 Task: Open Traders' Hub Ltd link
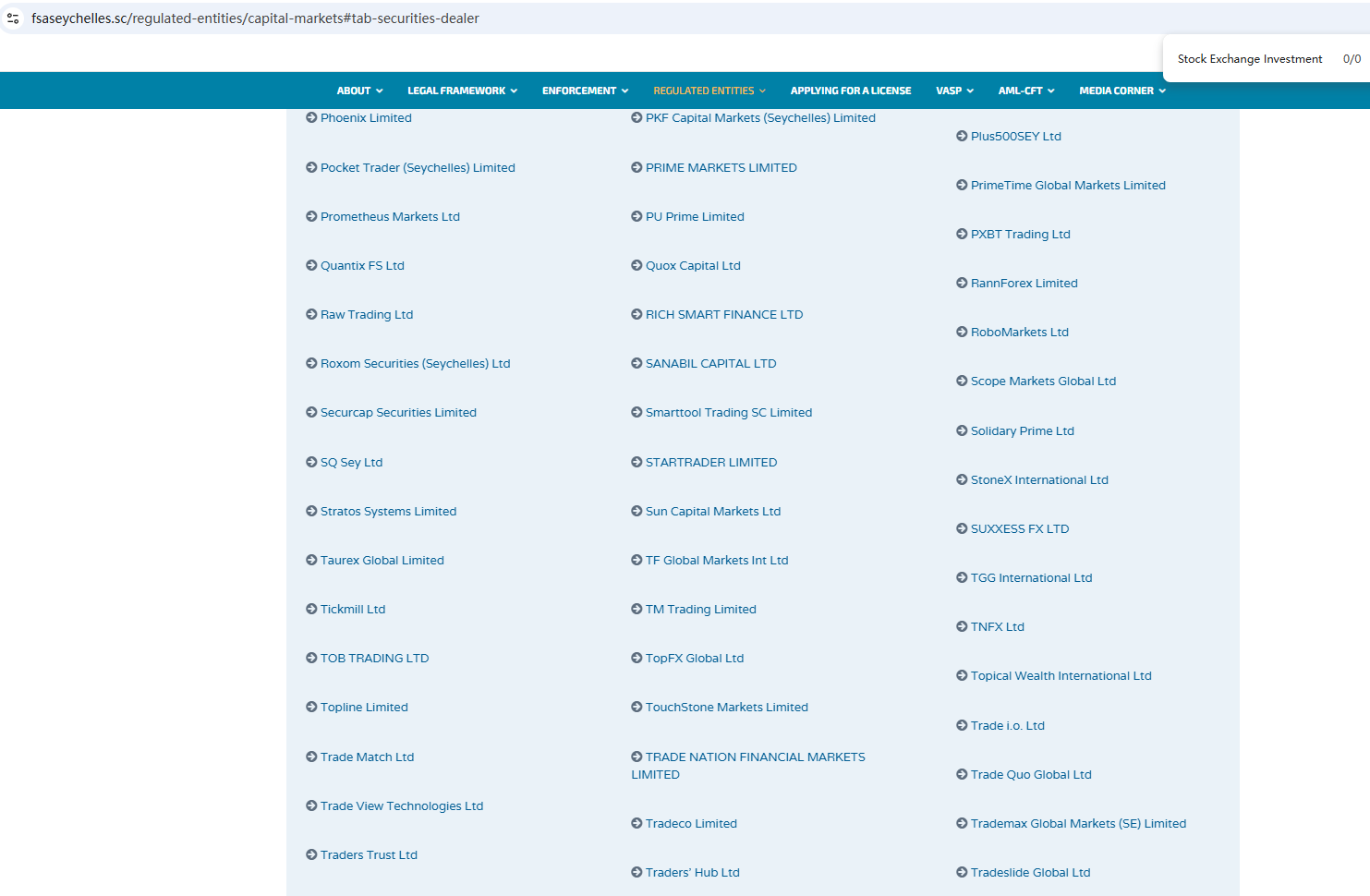coord(693,872)
